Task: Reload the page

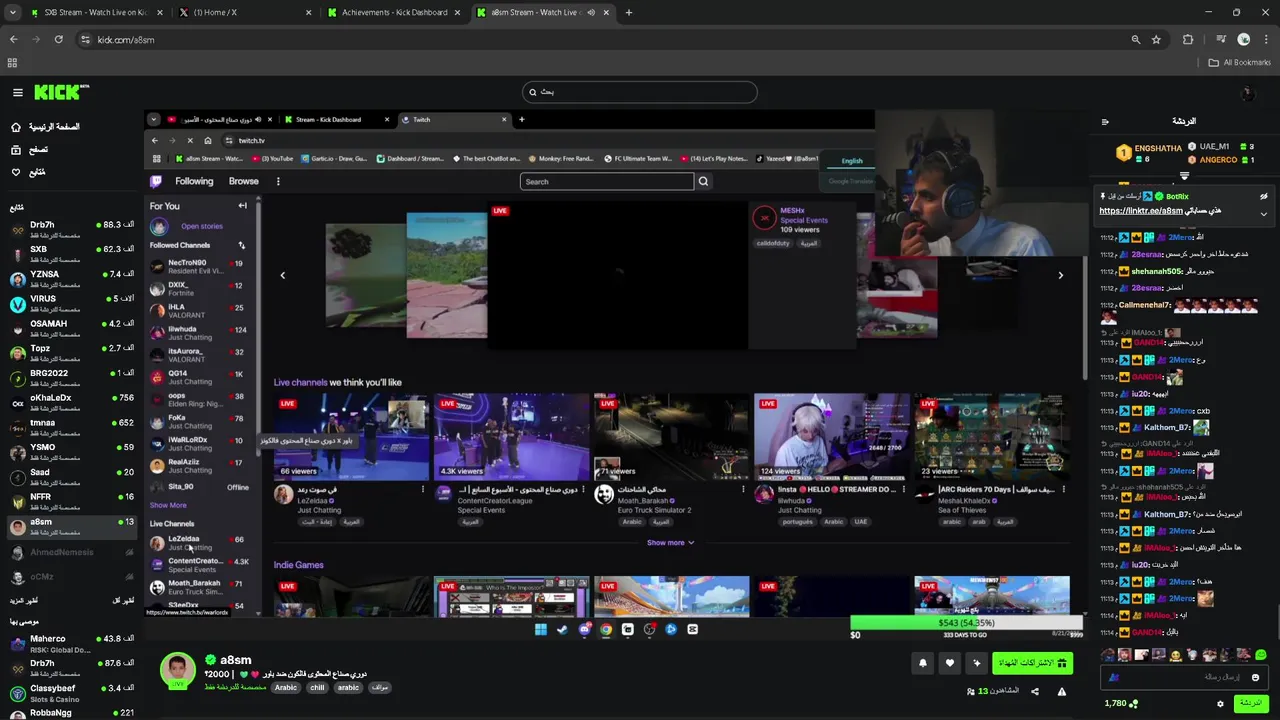Action: click(x=58, y=39)
